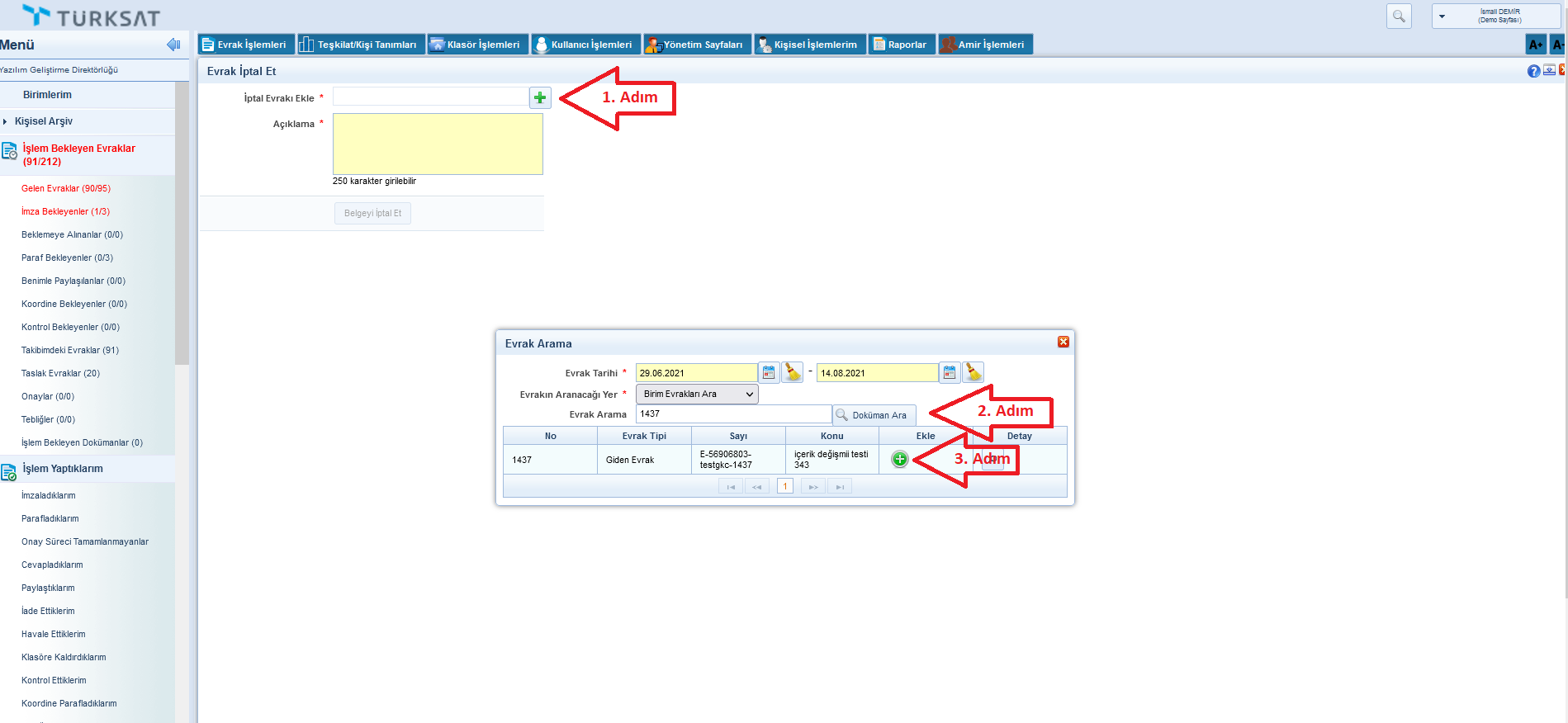Viewport: 1568px width, 723px height.
Task: Open the blue help question mark icon
Action: click(1533, 72)
